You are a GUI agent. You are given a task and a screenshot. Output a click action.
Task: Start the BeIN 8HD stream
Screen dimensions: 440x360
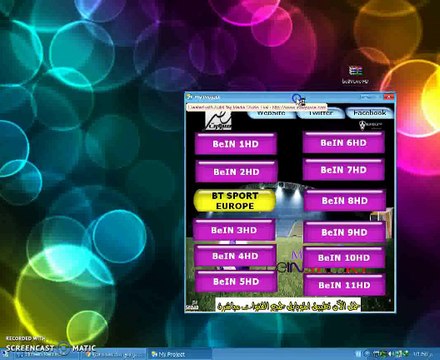[x=345, y=200]
